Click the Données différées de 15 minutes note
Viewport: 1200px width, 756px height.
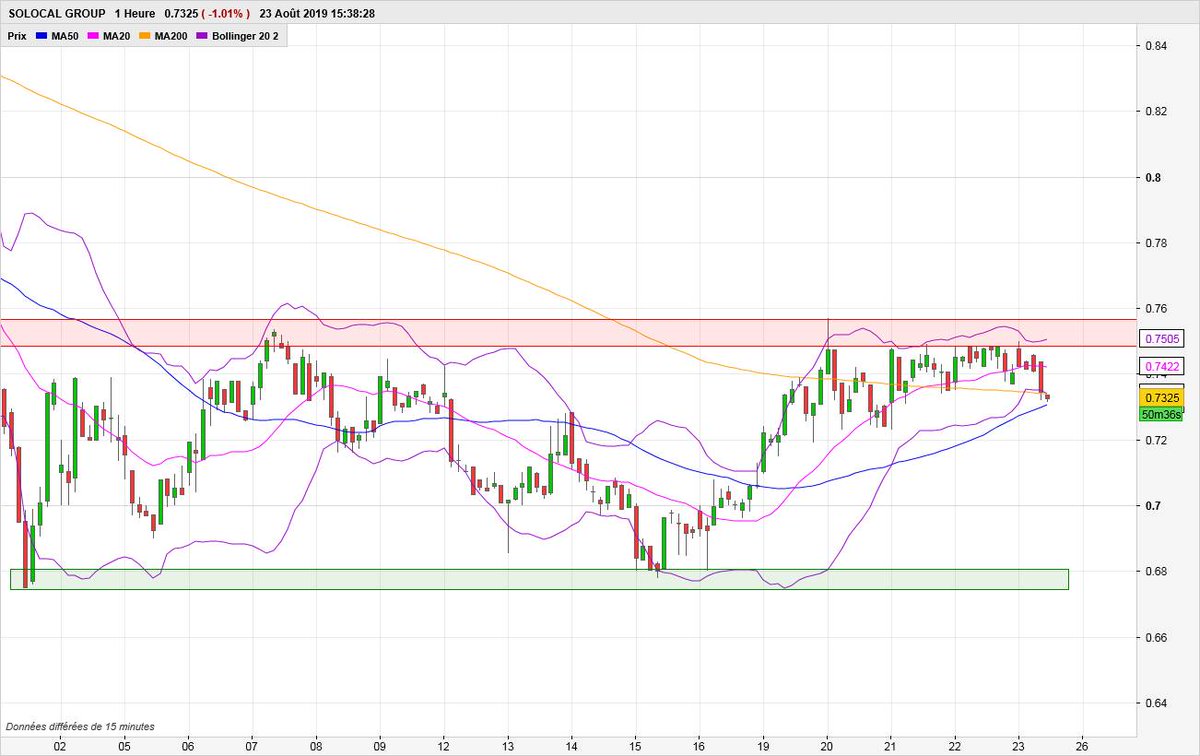(80, 726)
